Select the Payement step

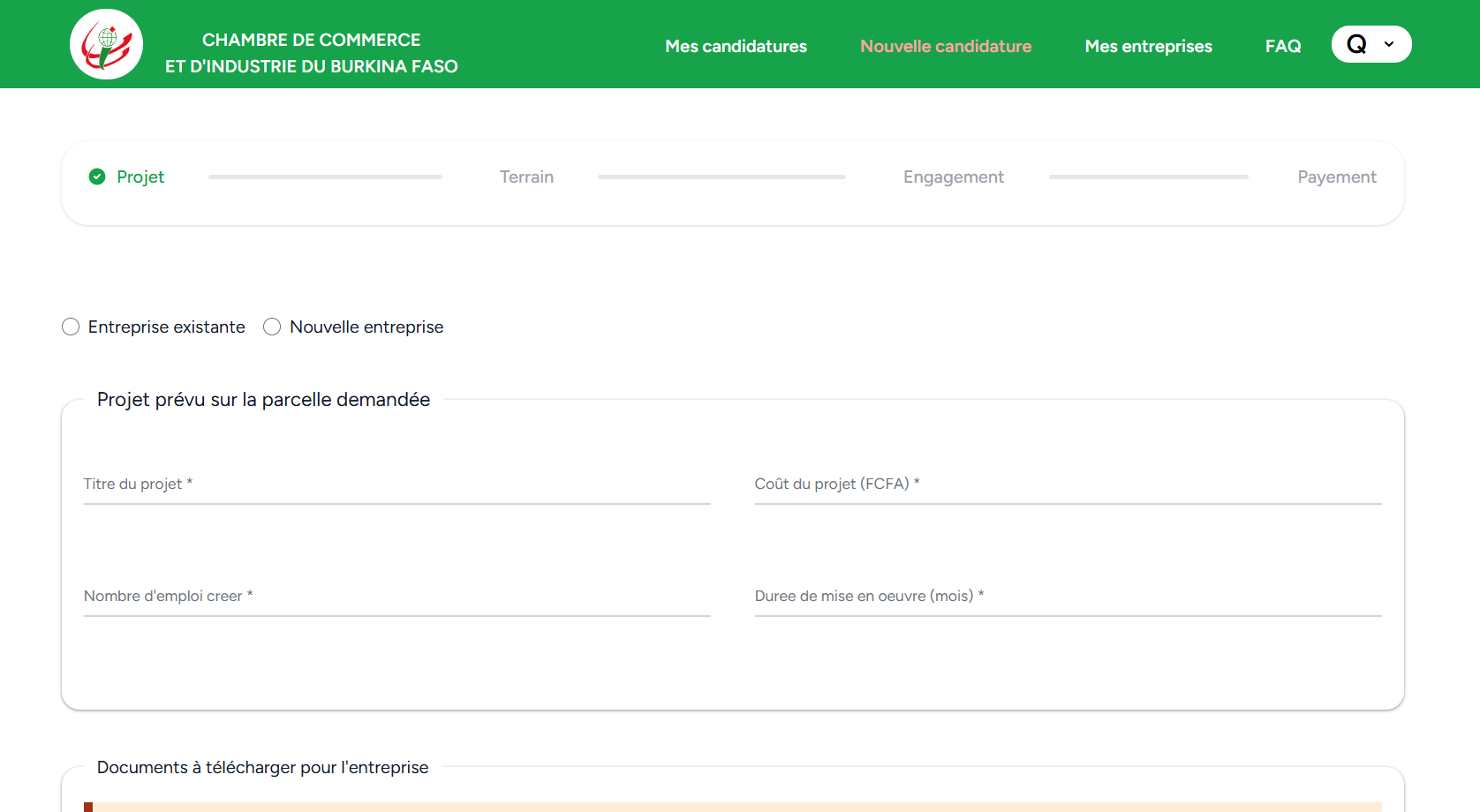point(1336,177)
